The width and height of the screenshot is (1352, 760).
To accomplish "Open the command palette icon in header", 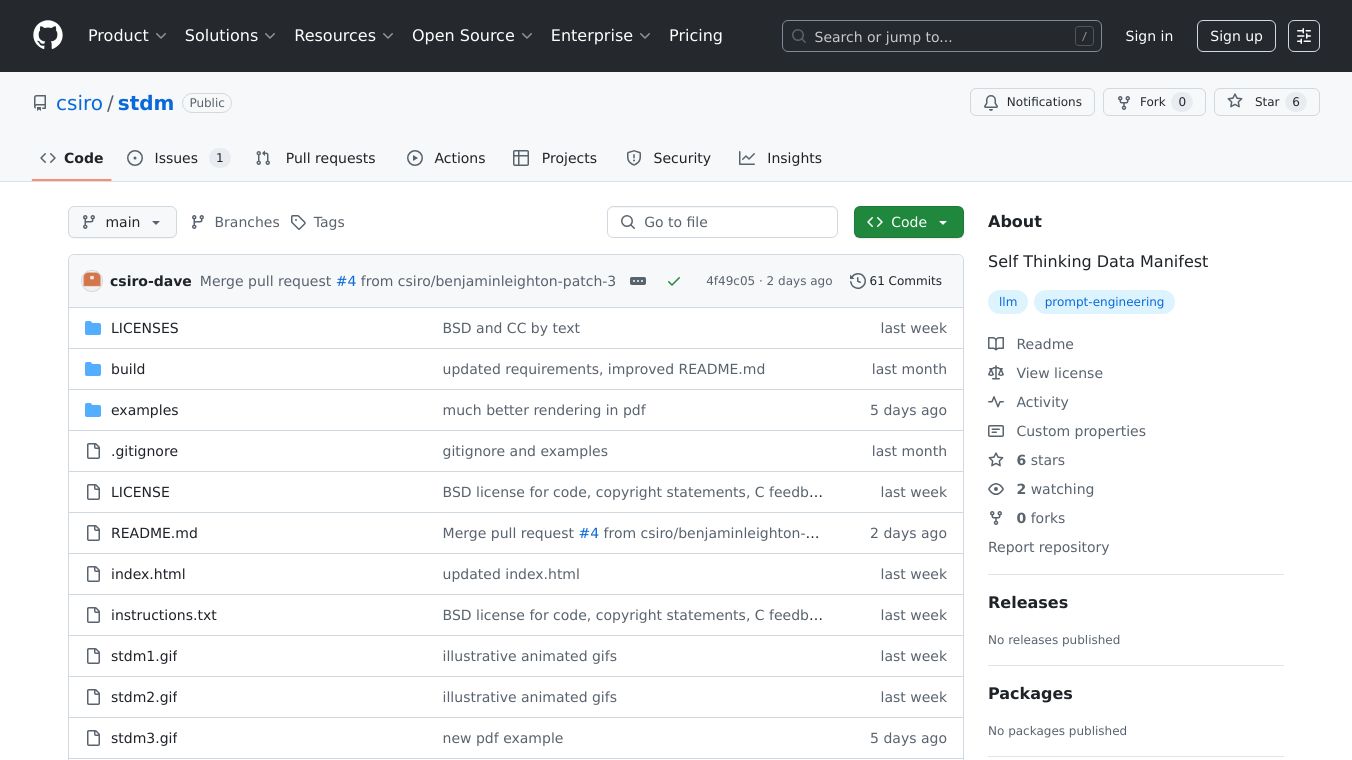I will [1303, 36].
